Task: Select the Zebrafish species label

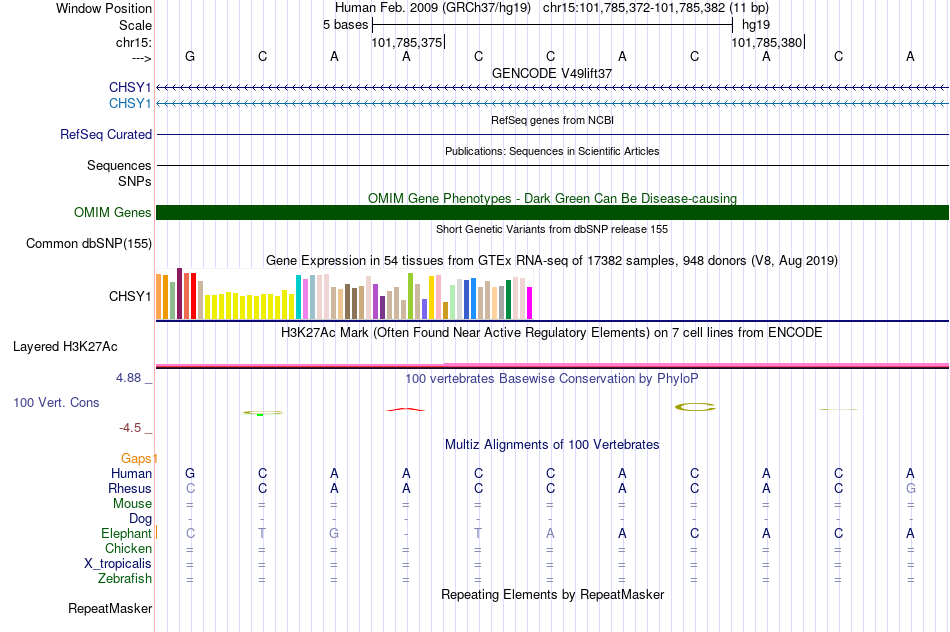Action: click(125, 579)
